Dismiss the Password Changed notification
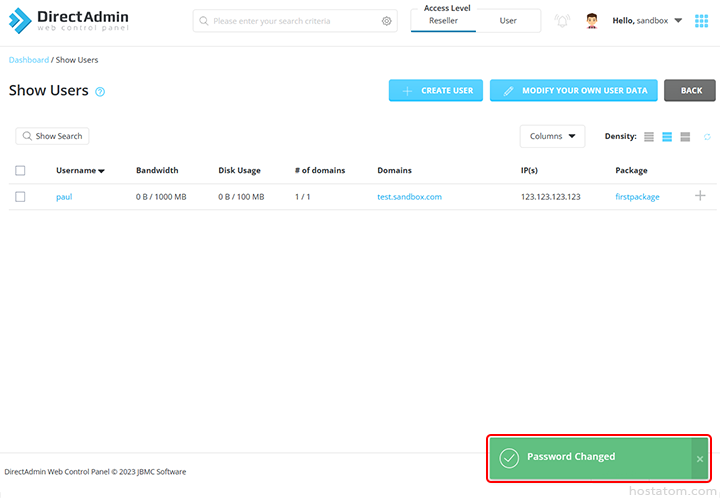 click(699, 459)
